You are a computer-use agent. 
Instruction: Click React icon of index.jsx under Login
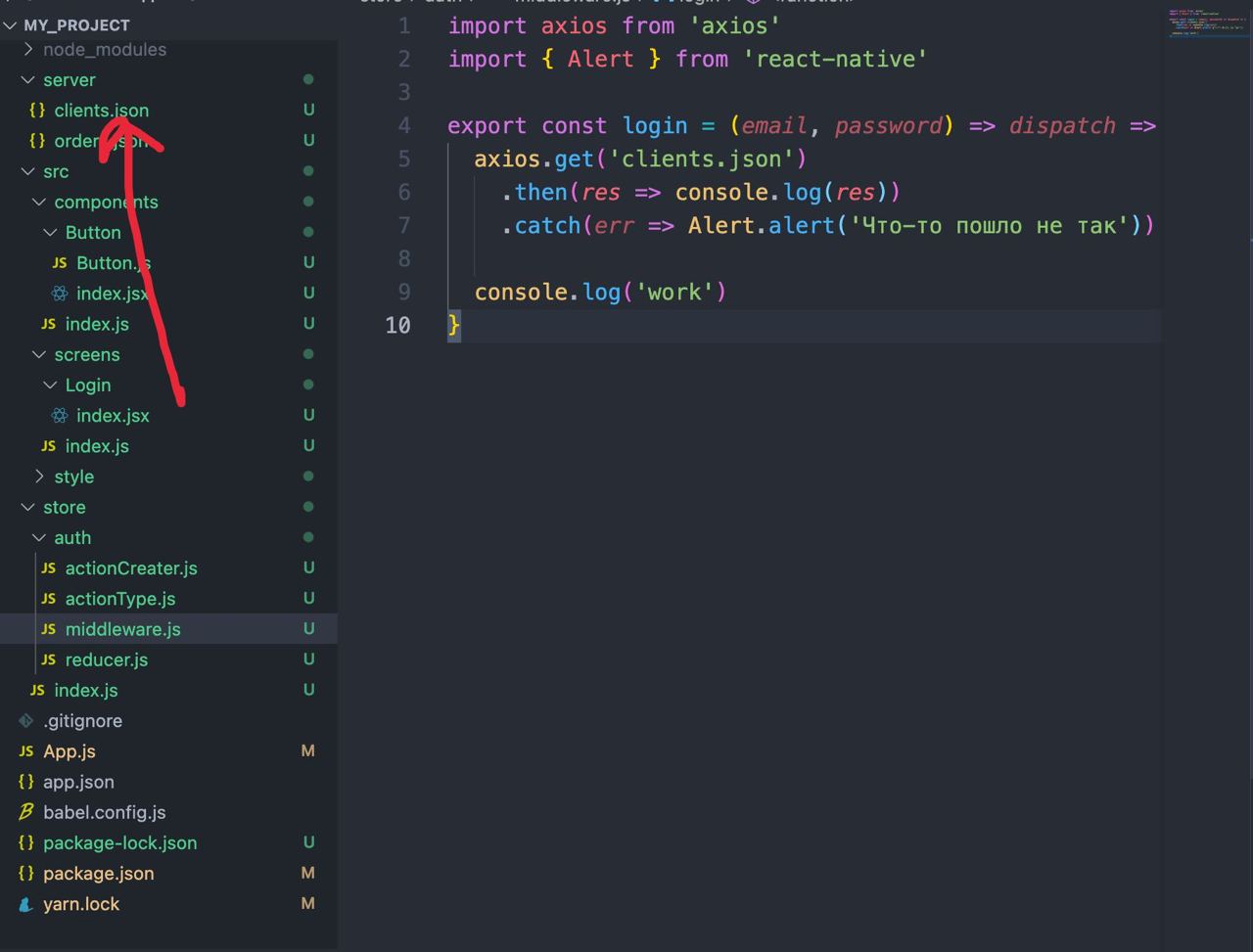(60, 416)
